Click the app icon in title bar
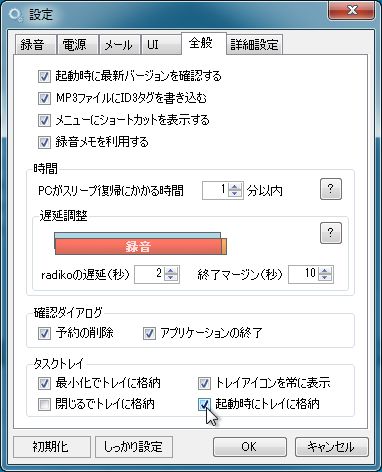Image resolution: width=382 pixels, height=472 pixels. click(15, 15)
